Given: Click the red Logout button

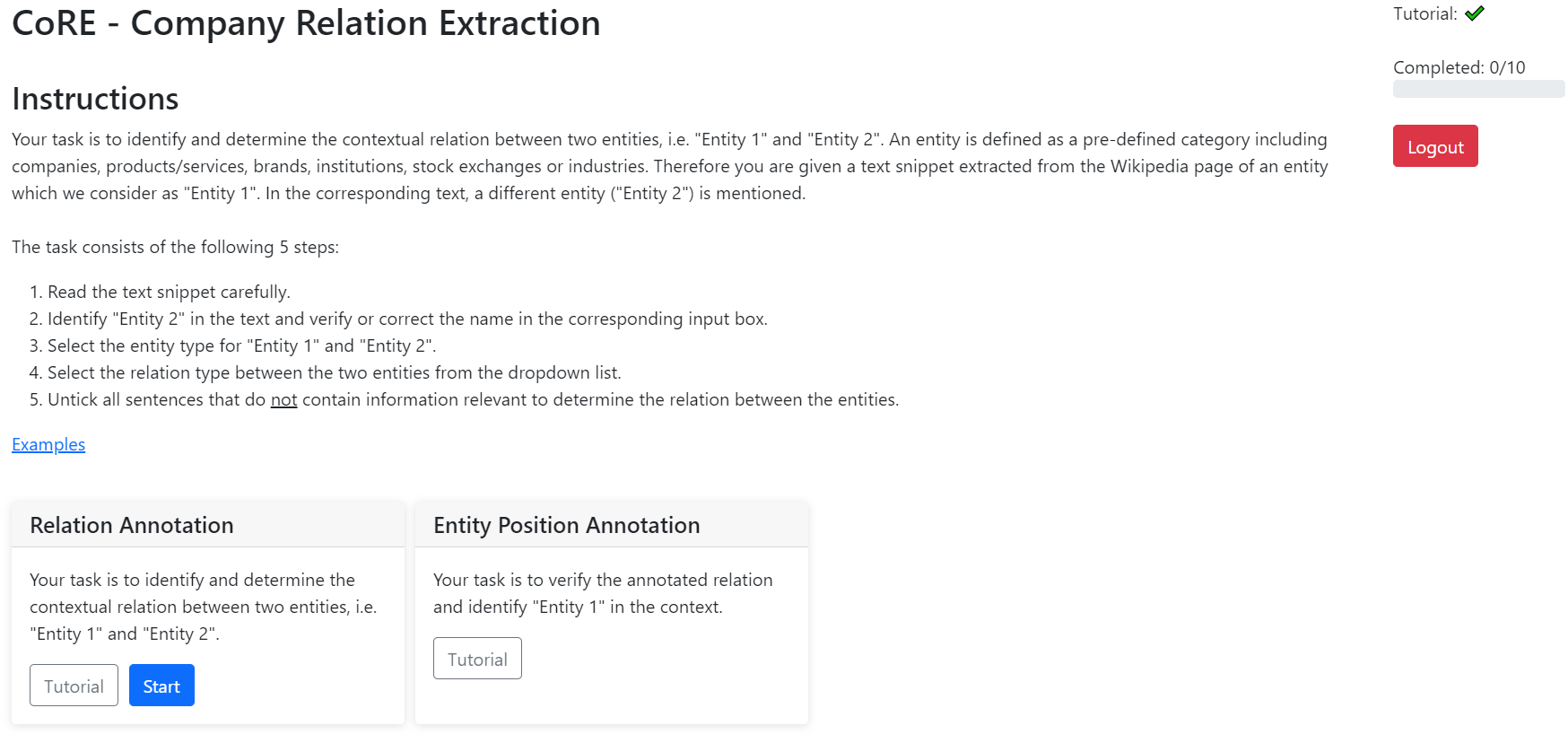Looking at the screenshot, I should coord(1434,146).
